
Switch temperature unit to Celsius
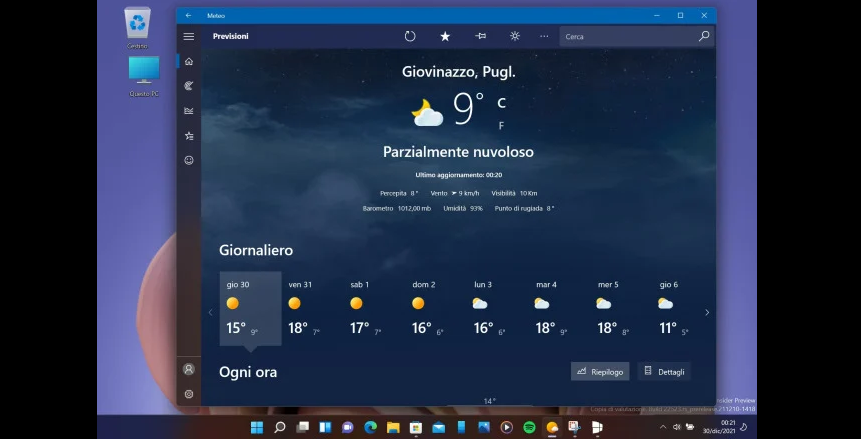pyautogui.click(x=501, y=102)
